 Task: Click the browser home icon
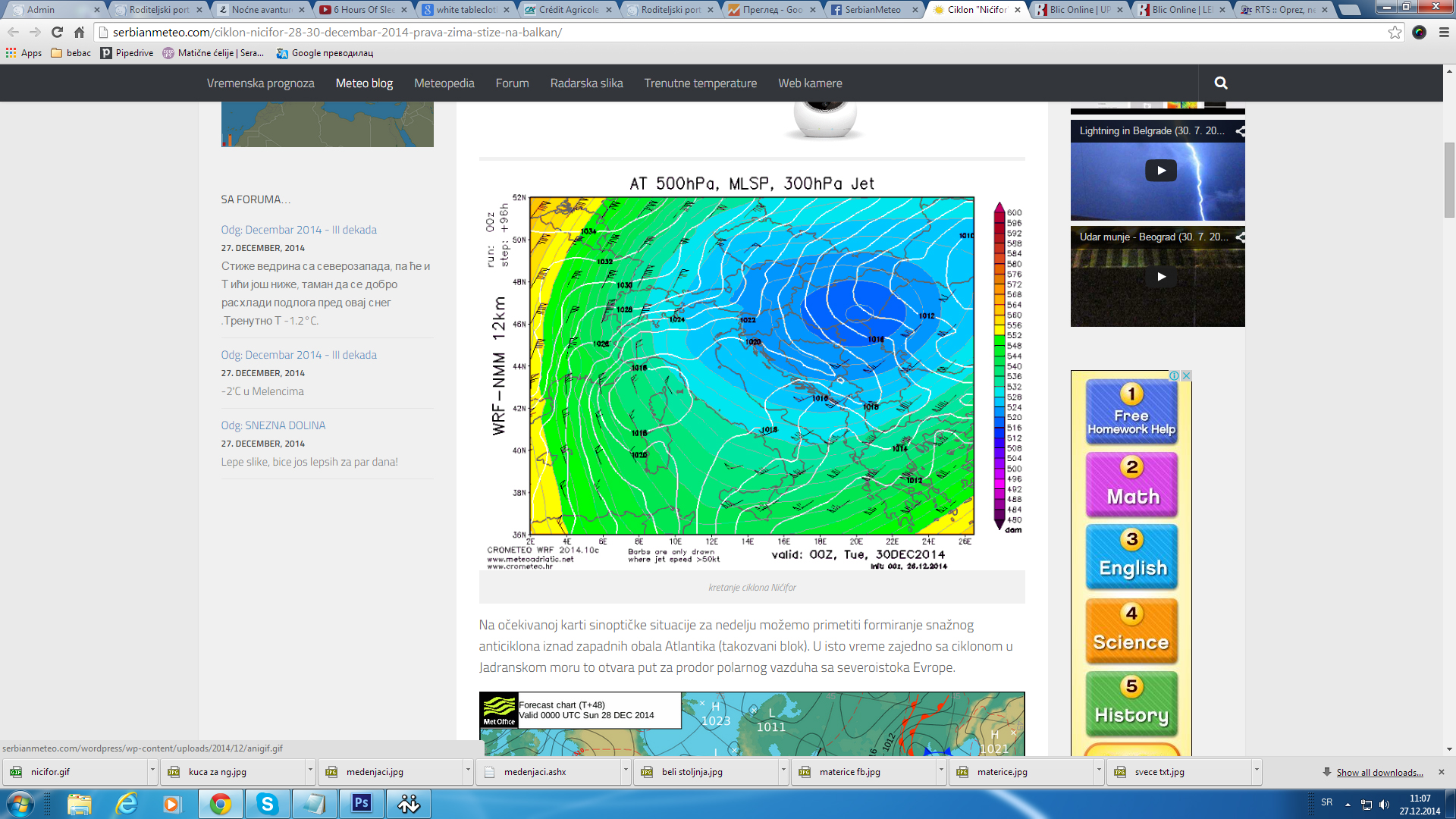[79, 32]
